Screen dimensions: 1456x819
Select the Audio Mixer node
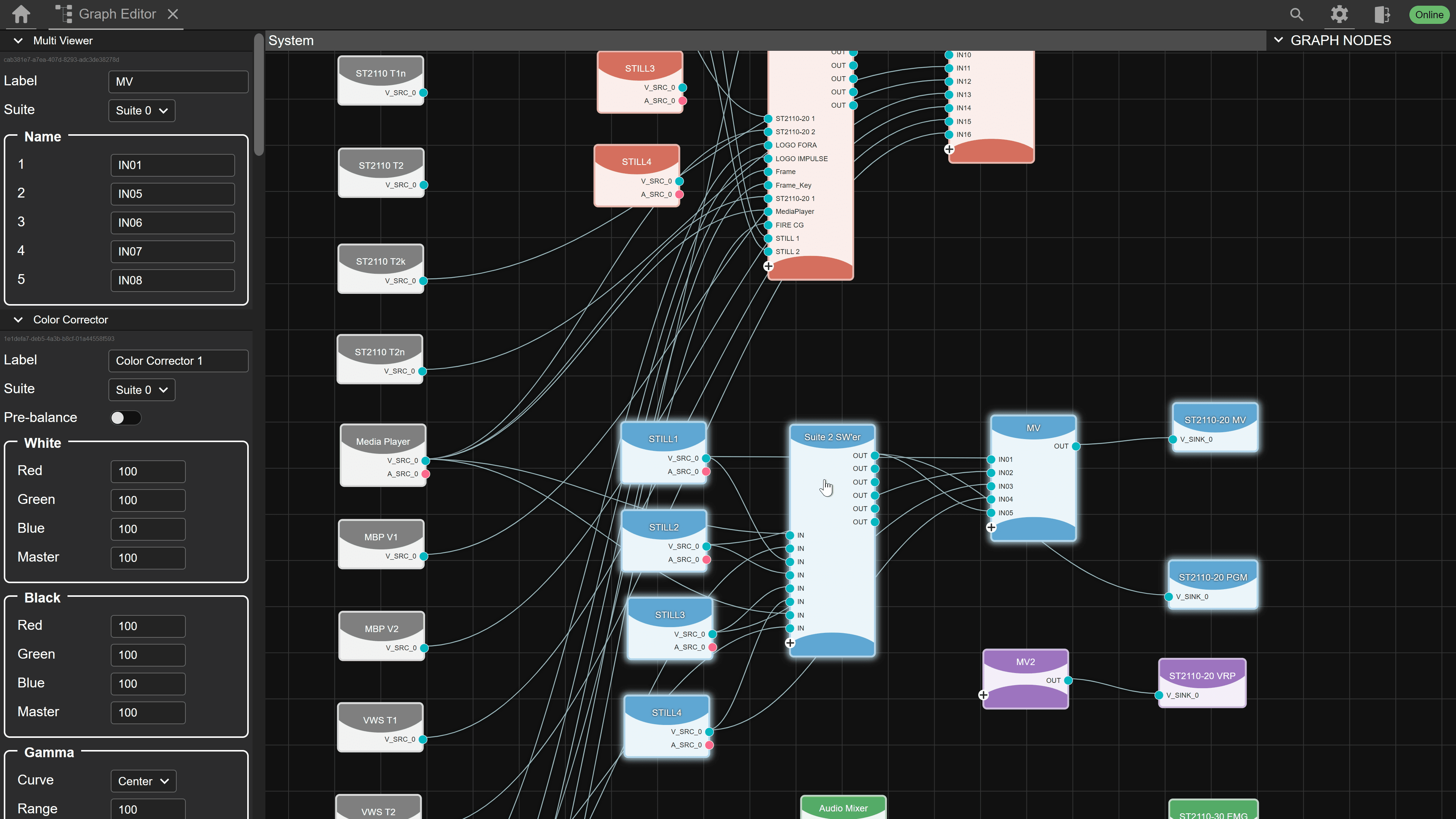(x=843, y=808)
